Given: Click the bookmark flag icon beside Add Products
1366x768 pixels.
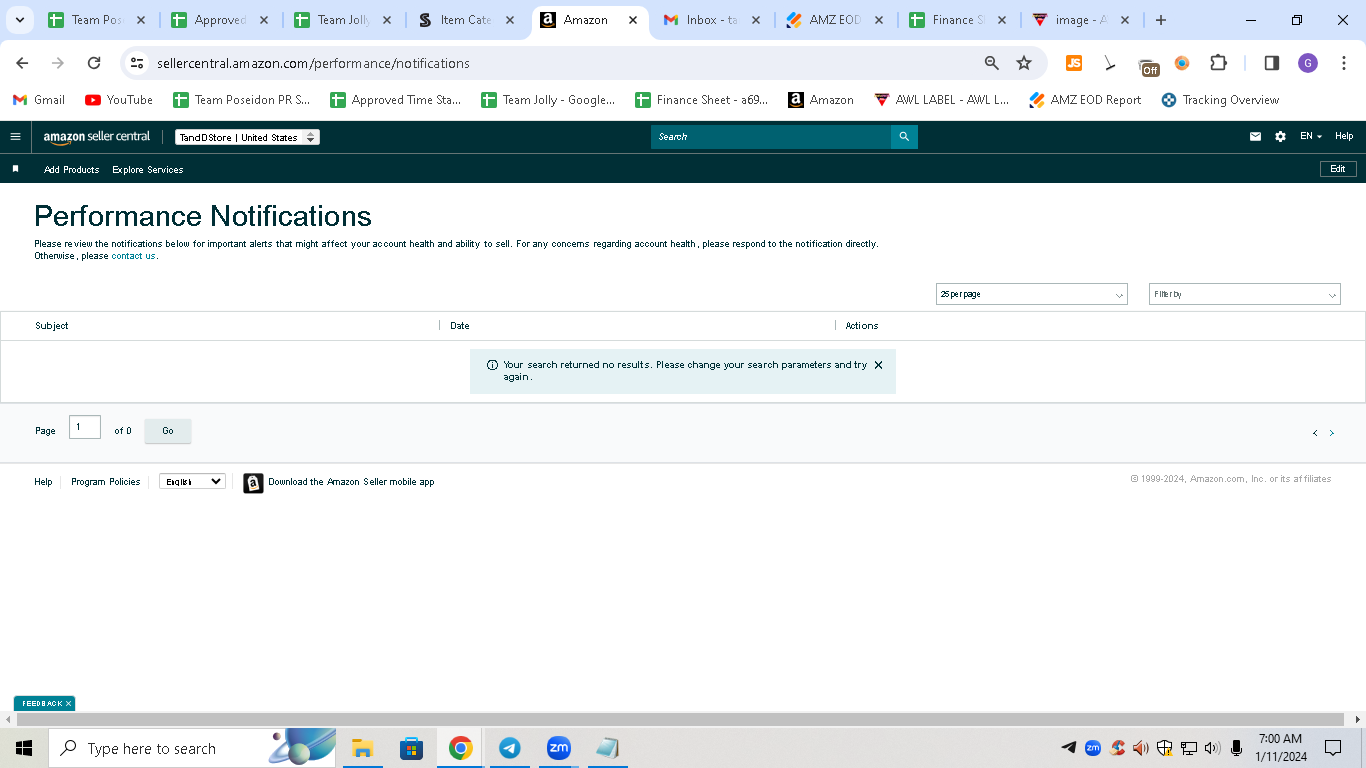Looking at the screenshot, I should tap(15, 169).
